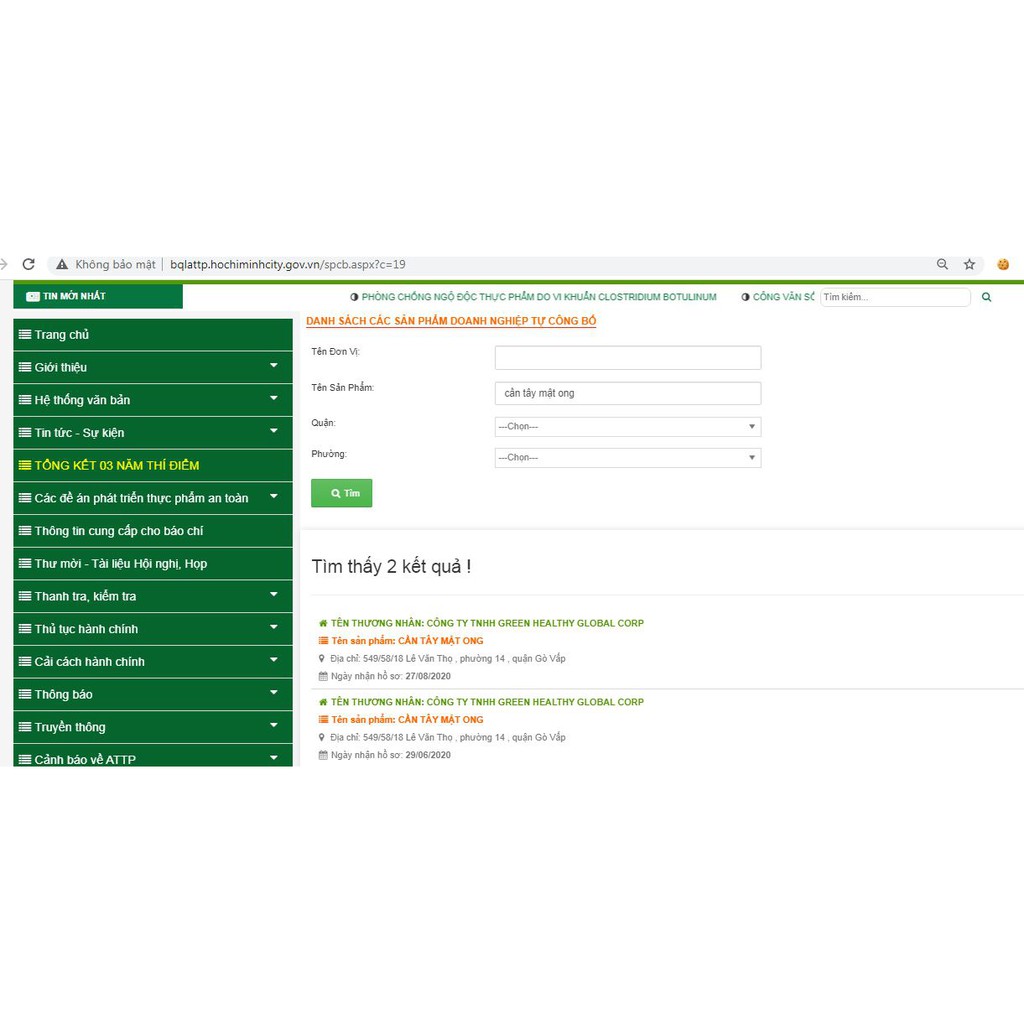Expand the Thủ tục hành chính submenu

click(274, 628)
